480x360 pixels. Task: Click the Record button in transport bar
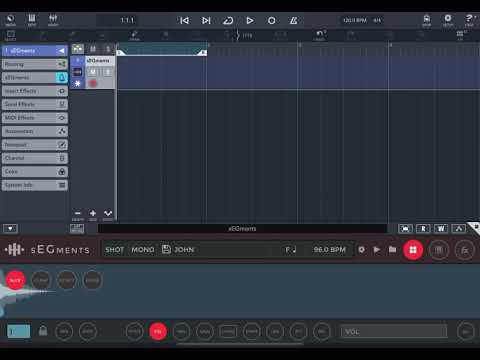tap(272, 21)
